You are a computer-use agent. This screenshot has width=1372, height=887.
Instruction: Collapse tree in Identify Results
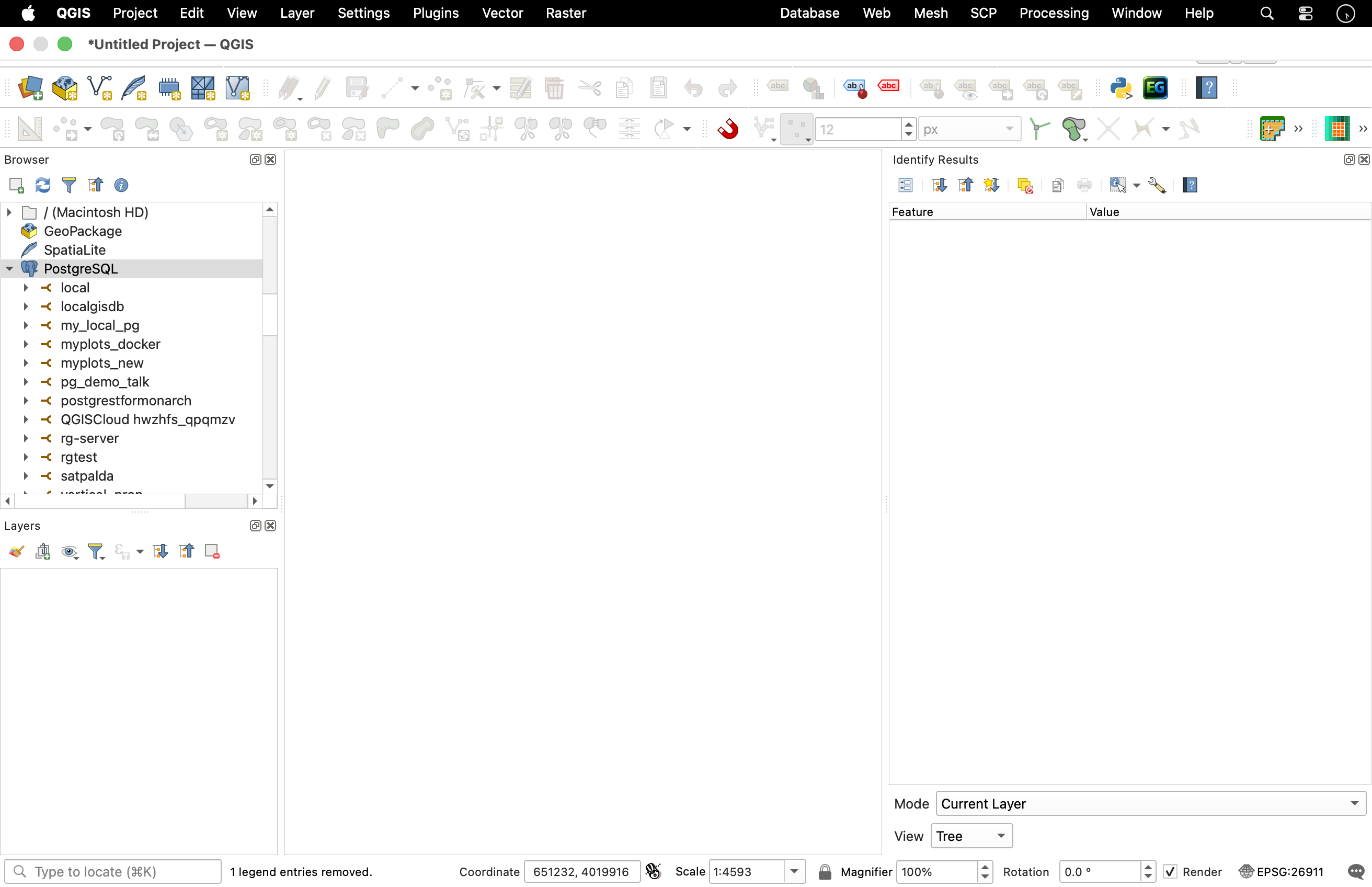[x=965, y=185]
